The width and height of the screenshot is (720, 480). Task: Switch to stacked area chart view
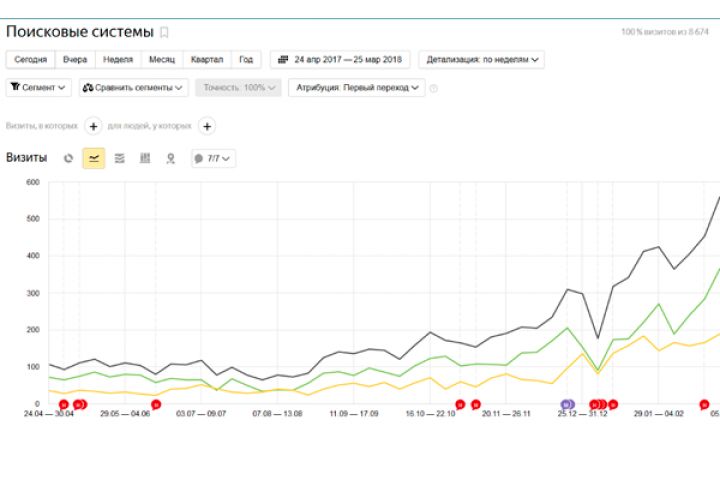coord(120,158)
